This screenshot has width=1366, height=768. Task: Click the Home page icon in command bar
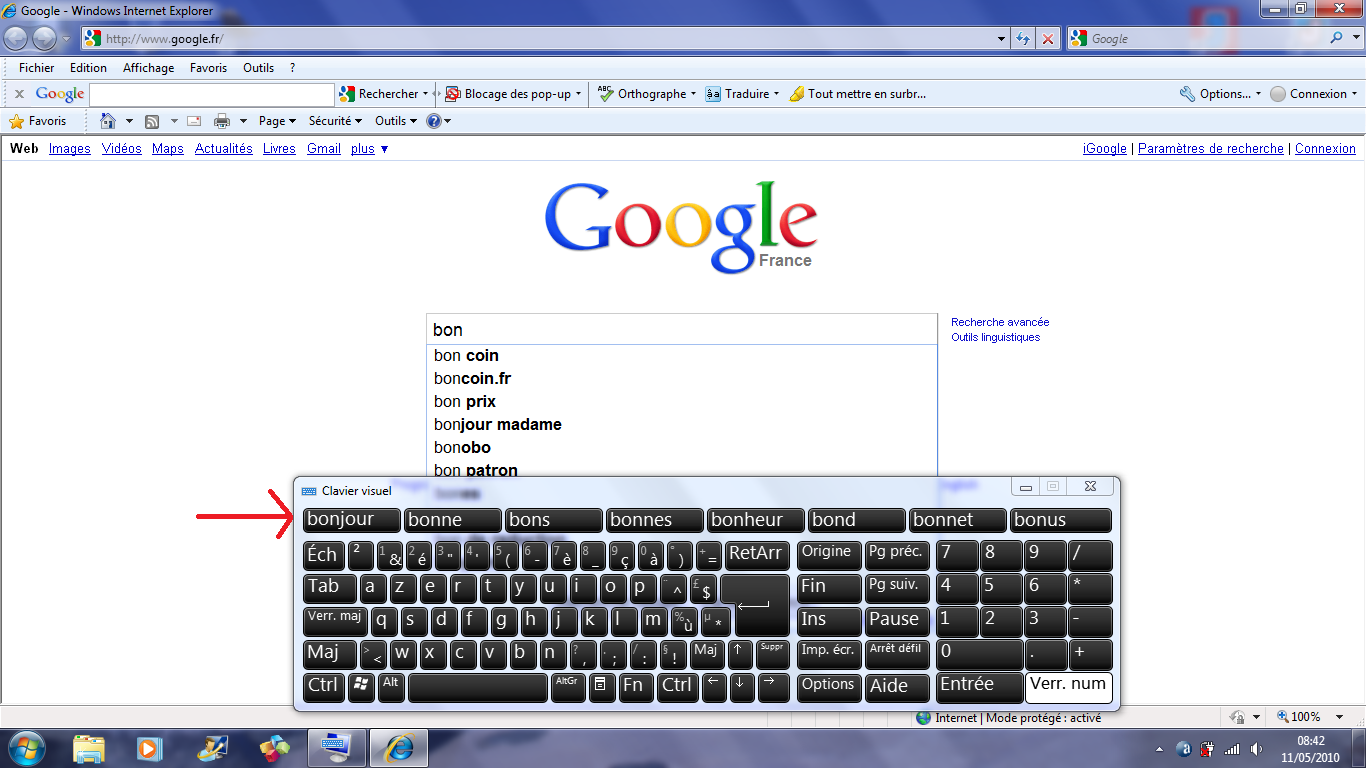(x=109, y=121)
